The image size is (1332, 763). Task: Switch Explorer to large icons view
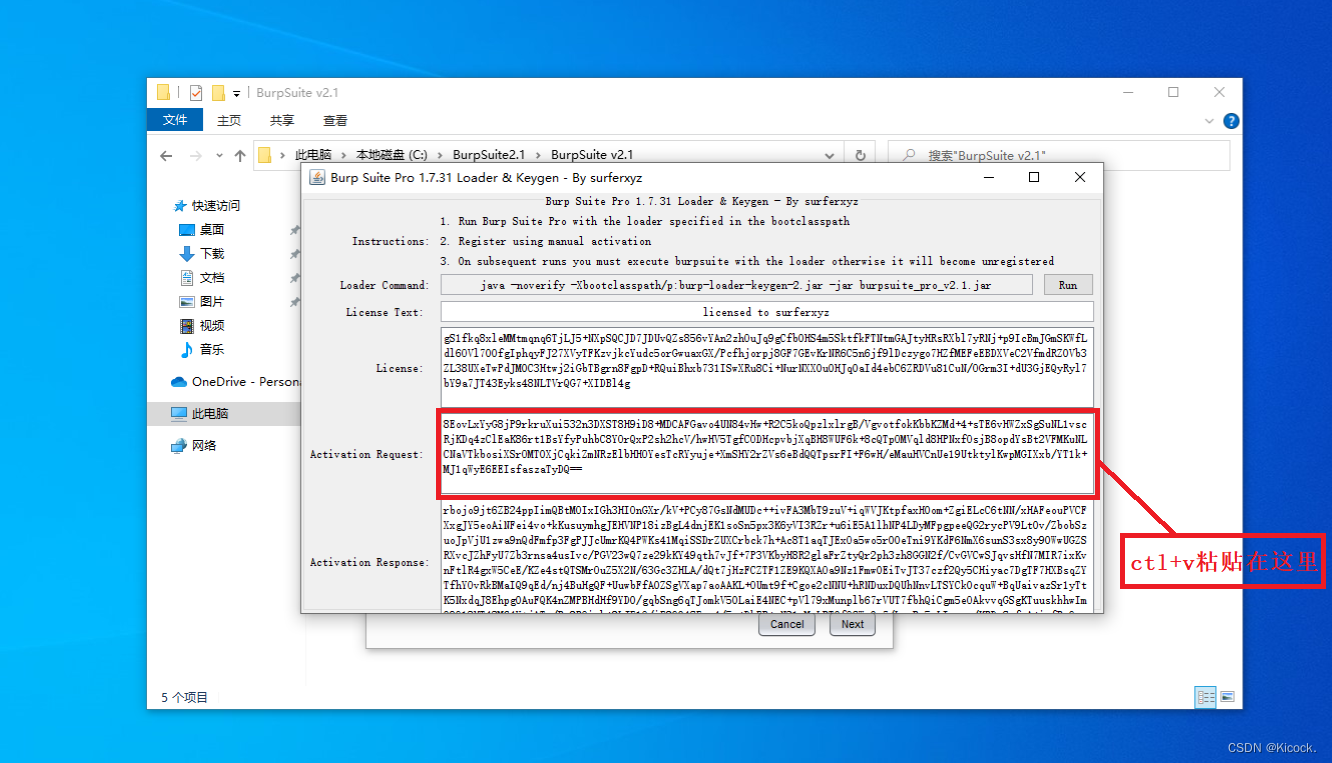(1227, 696)
